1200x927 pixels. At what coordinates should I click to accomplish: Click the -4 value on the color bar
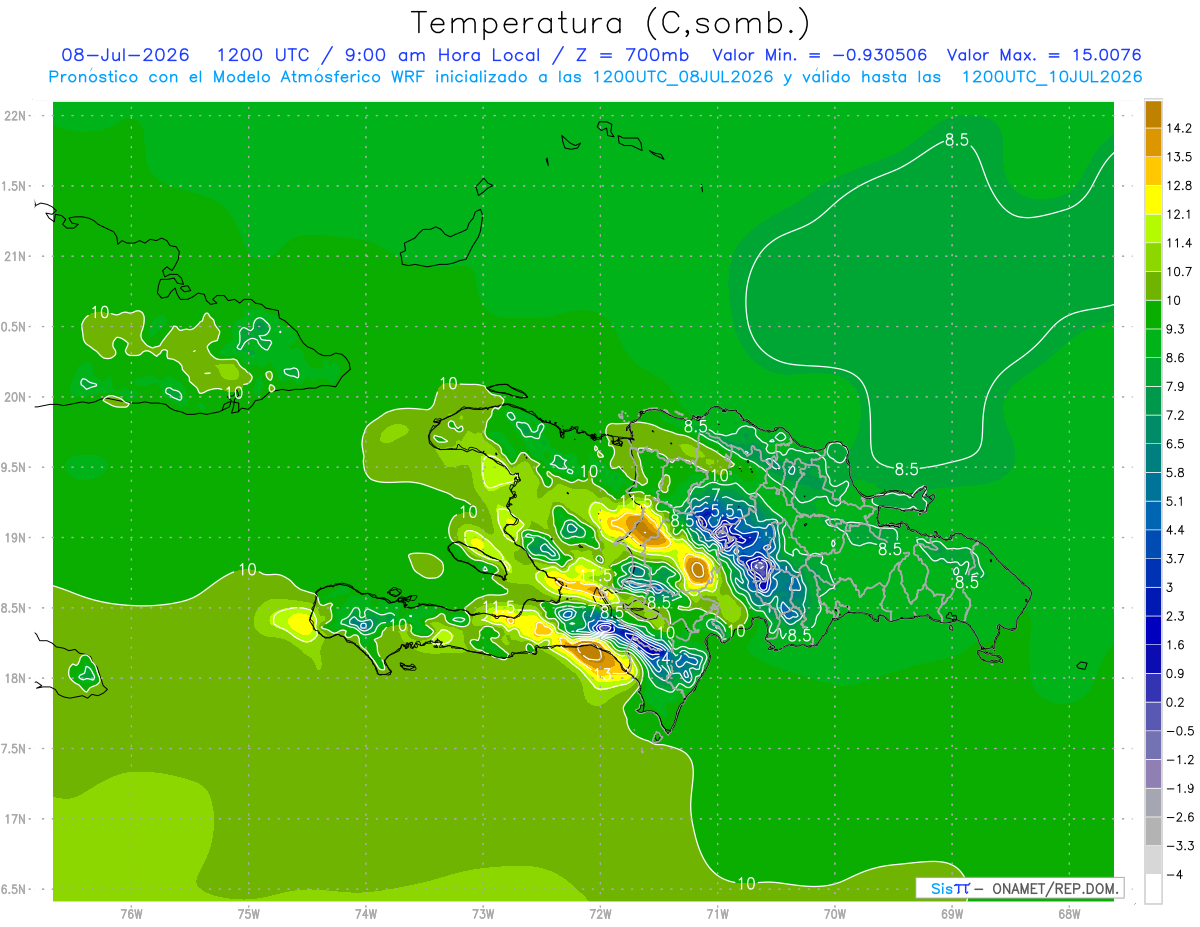pos(1173,874)
